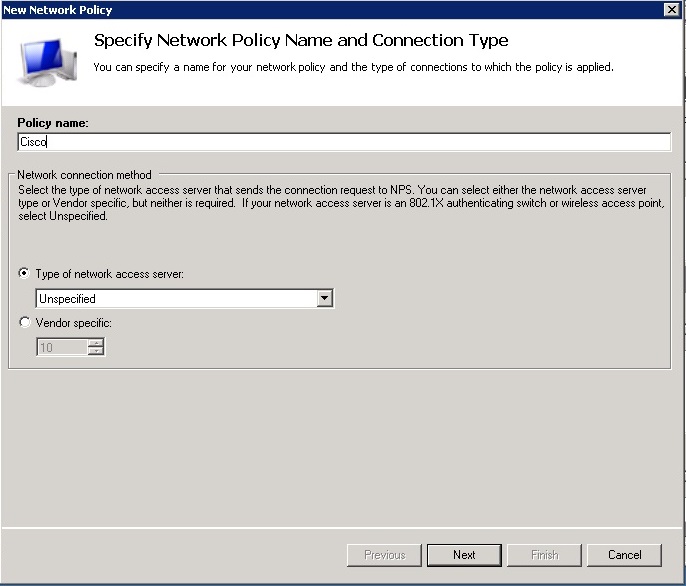Image resolution: width=686 pixels, height=586 pixels.
Task: Click the New Network Policy title bar
Action: [300, 9]
